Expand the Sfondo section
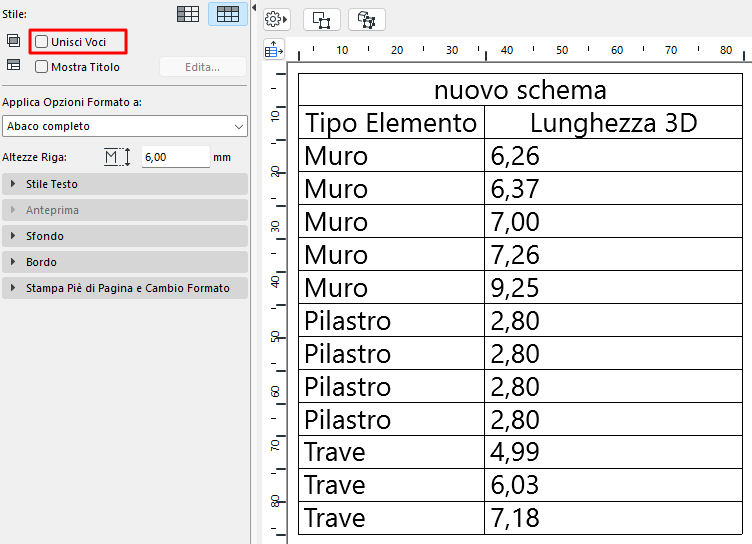Viewport: 752px width, 544px height. (x=125, y=236)
